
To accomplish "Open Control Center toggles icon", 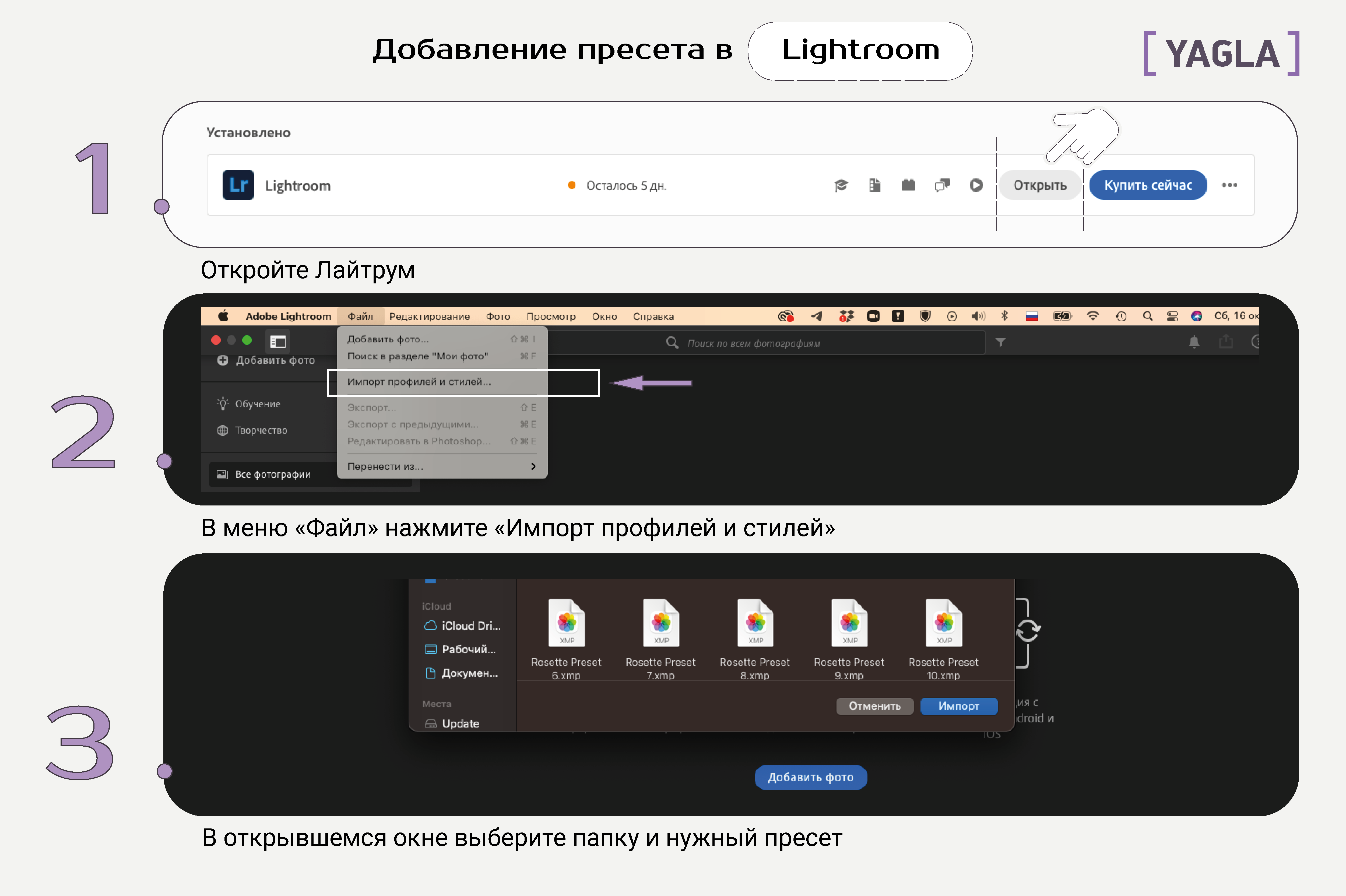I will coord(1172,316).
